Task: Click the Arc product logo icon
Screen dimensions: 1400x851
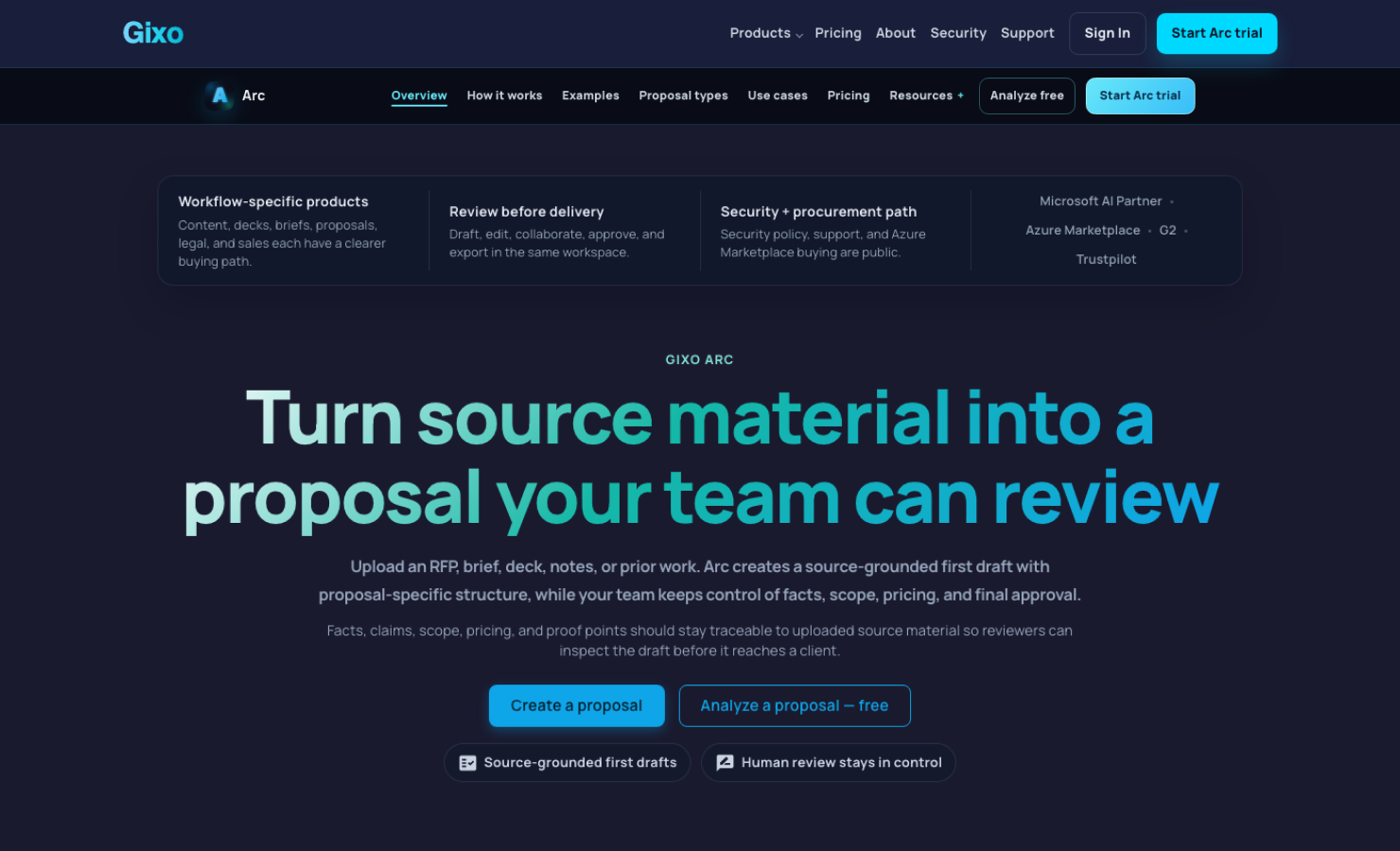Action: coord(219,96)
